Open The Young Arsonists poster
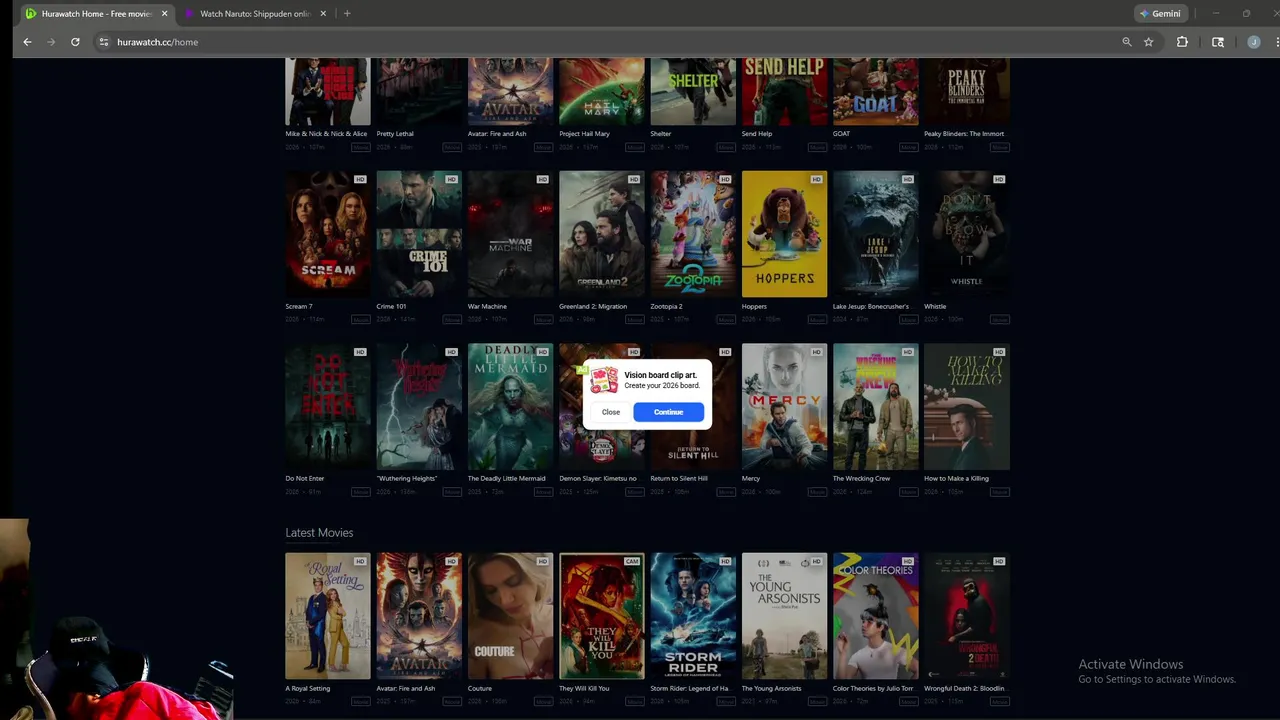1280x720 pixels. tap(784, 616)
